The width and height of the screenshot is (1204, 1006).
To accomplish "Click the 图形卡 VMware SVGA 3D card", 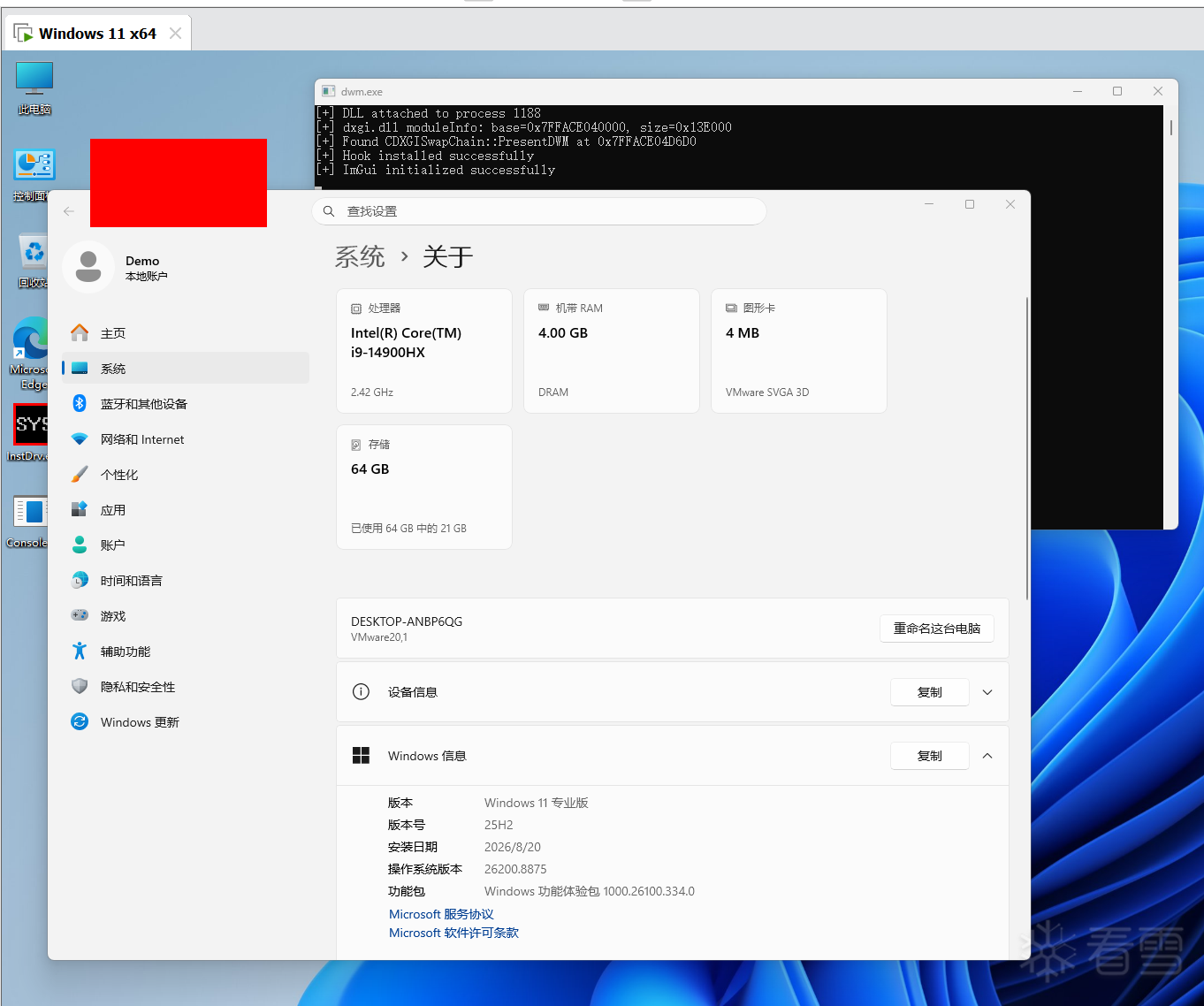I will tap(799, 351).
